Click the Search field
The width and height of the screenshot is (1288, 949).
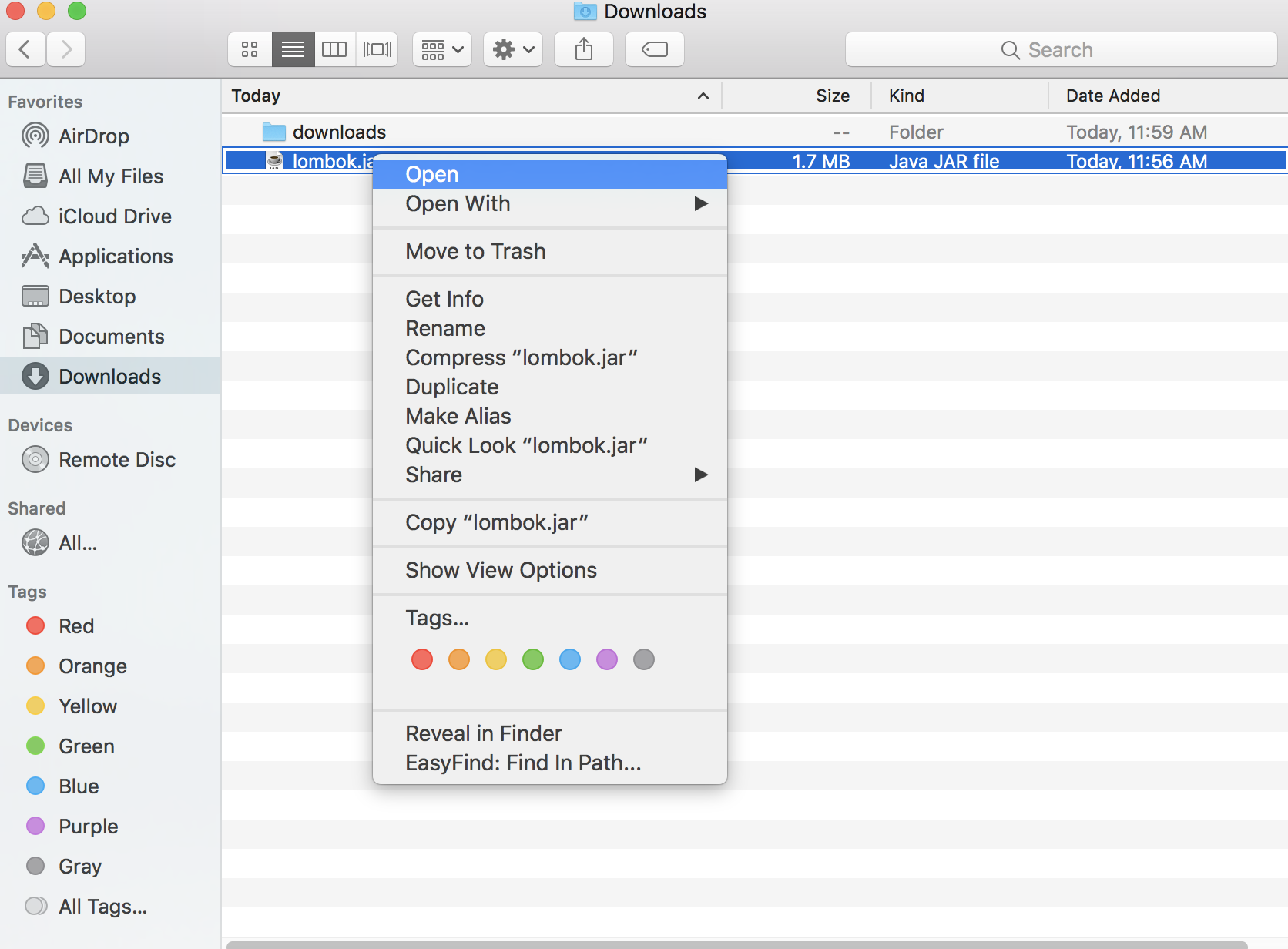pos(1061,50)
